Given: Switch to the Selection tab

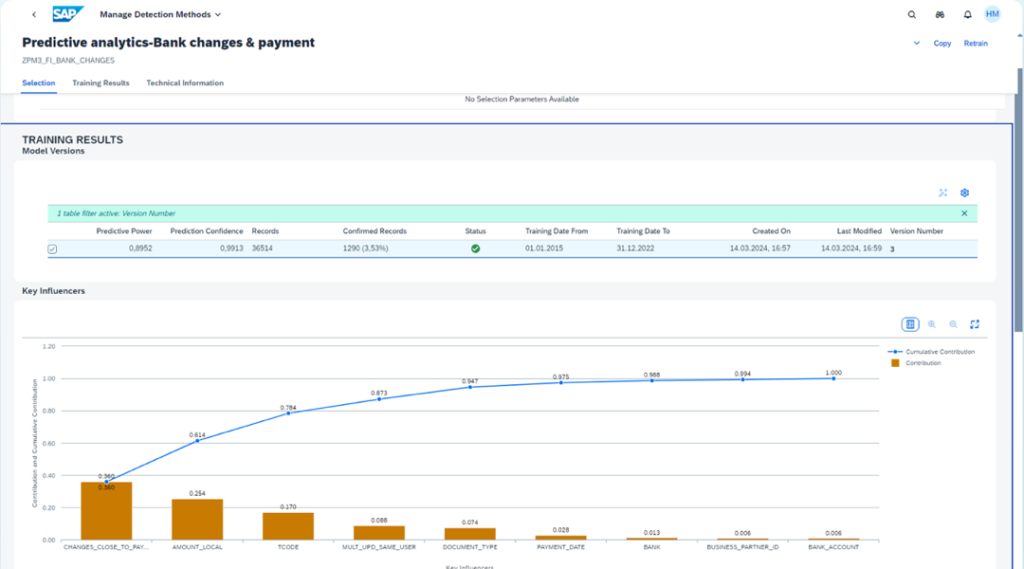Looking at the screenshot, I should (x=39, y=83).
